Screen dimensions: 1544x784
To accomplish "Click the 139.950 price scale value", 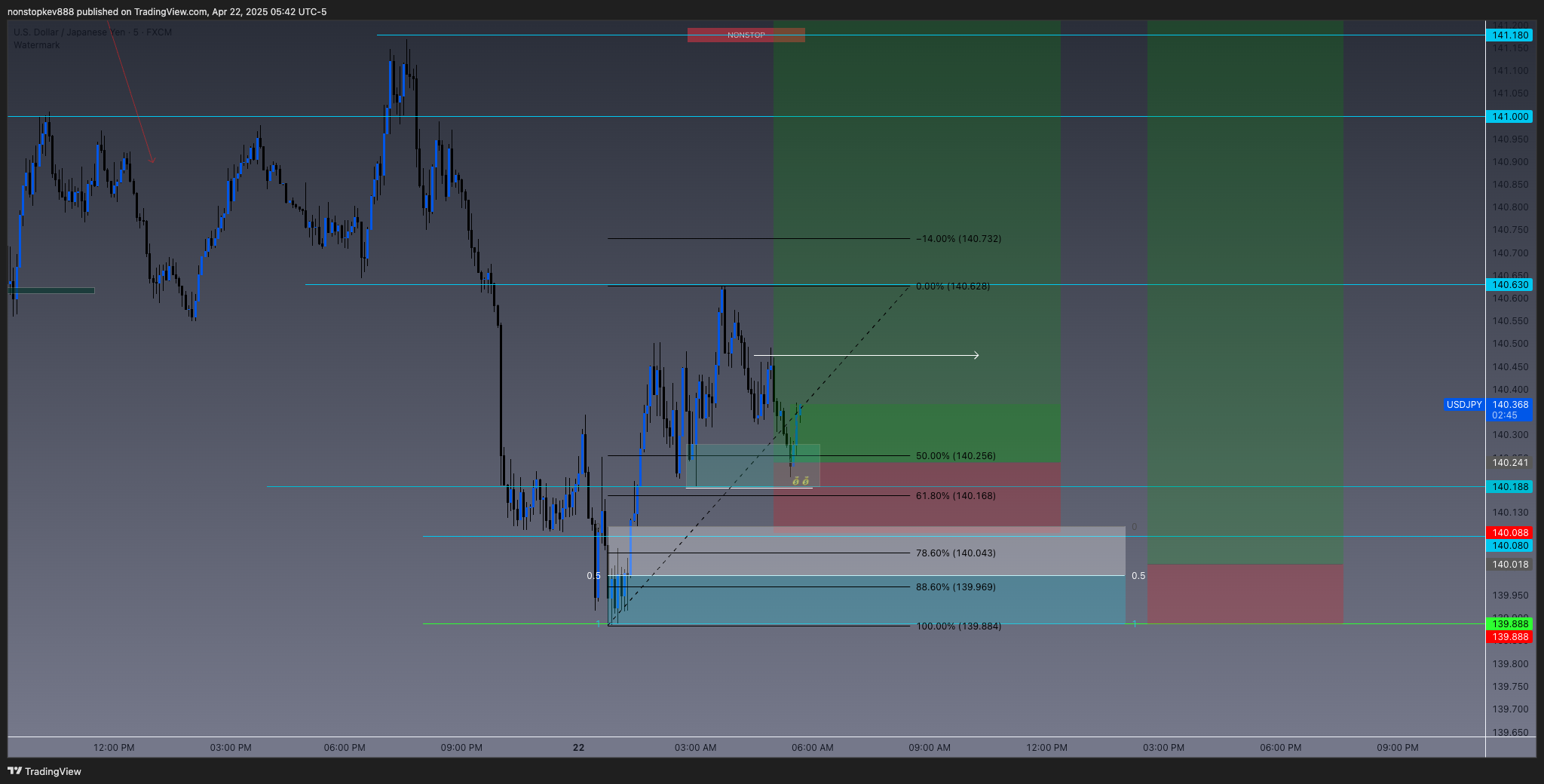I will (x=1511, y=596).
